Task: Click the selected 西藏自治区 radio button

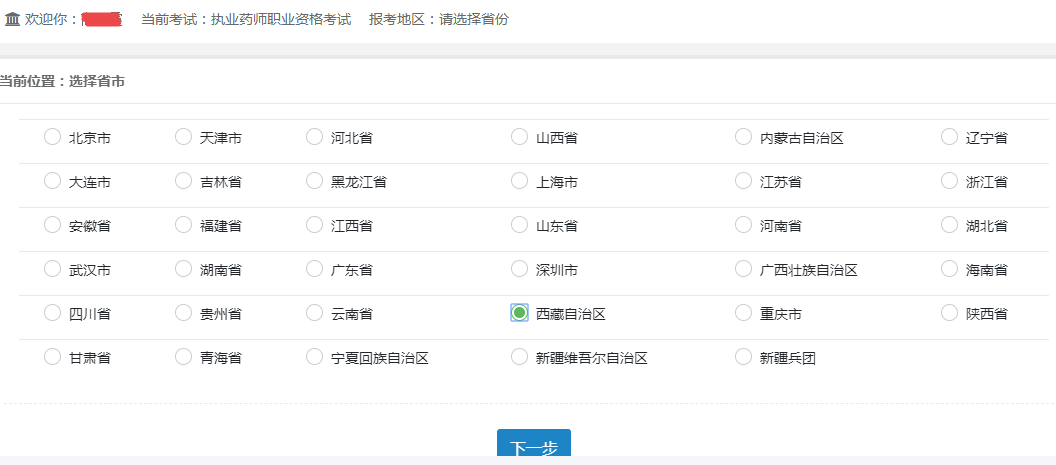Action: [x=519, y=313]
